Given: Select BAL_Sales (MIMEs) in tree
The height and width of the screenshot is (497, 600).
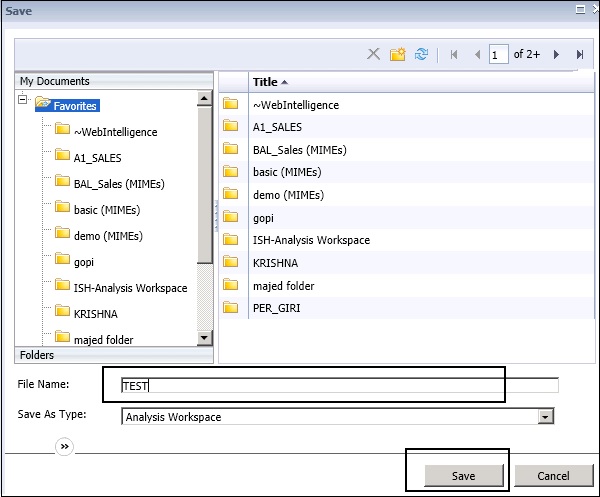Looking at the screenshot, I should [119, 184].
